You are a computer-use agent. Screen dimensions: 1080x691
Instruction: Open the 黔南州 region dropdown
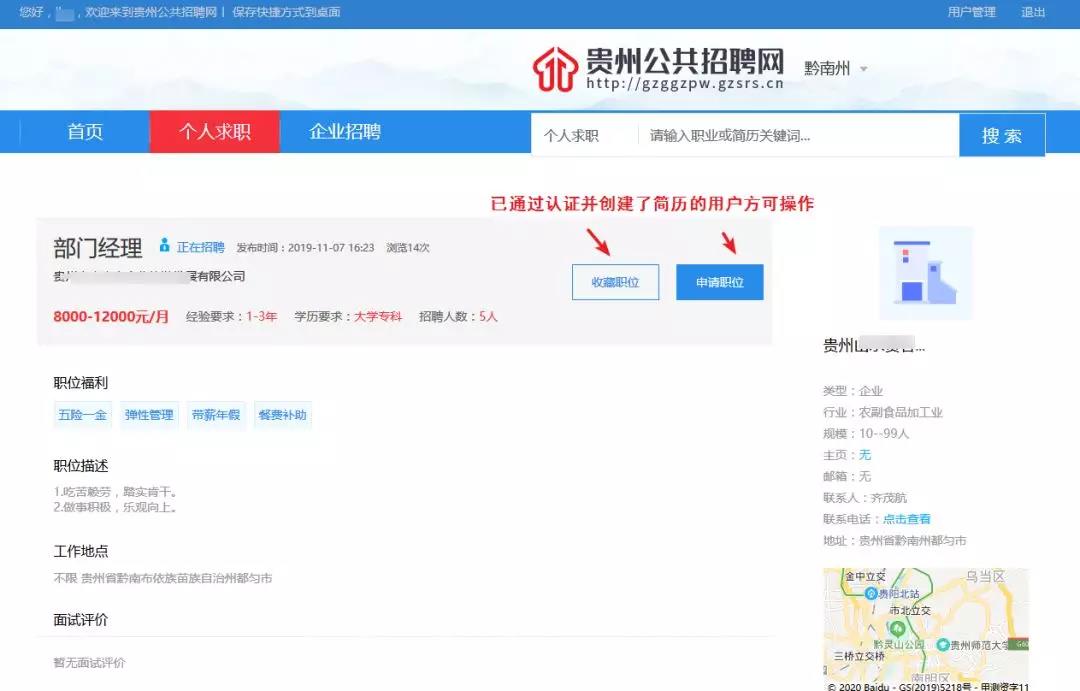(x=833, y=69)
